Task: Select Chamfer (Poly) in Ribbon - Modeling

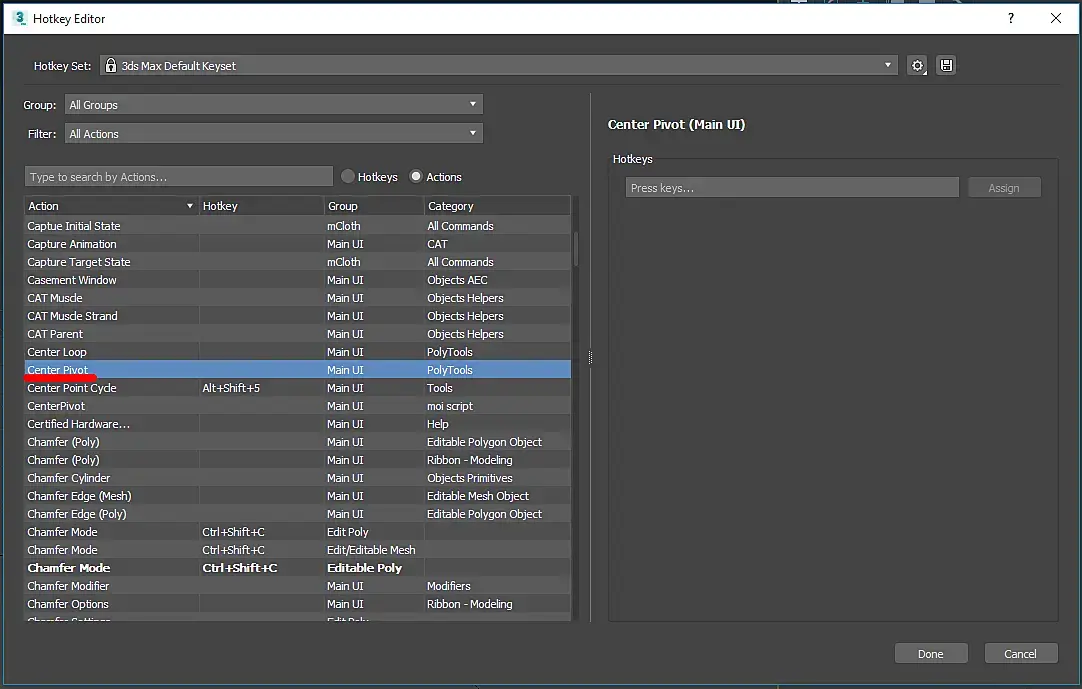Action: point(297,460)
